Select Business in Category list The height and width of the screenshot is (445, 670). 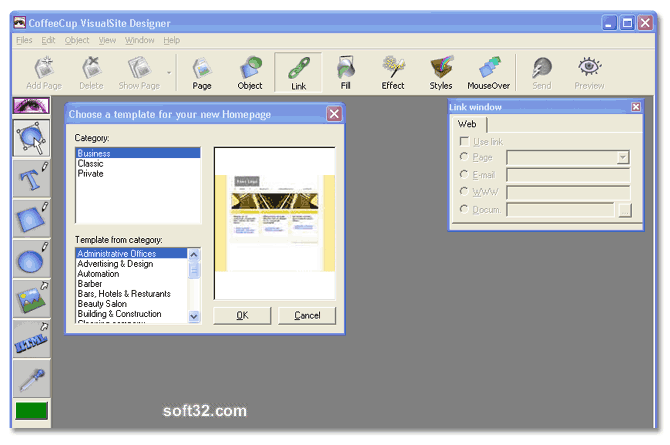click(138, 153)
